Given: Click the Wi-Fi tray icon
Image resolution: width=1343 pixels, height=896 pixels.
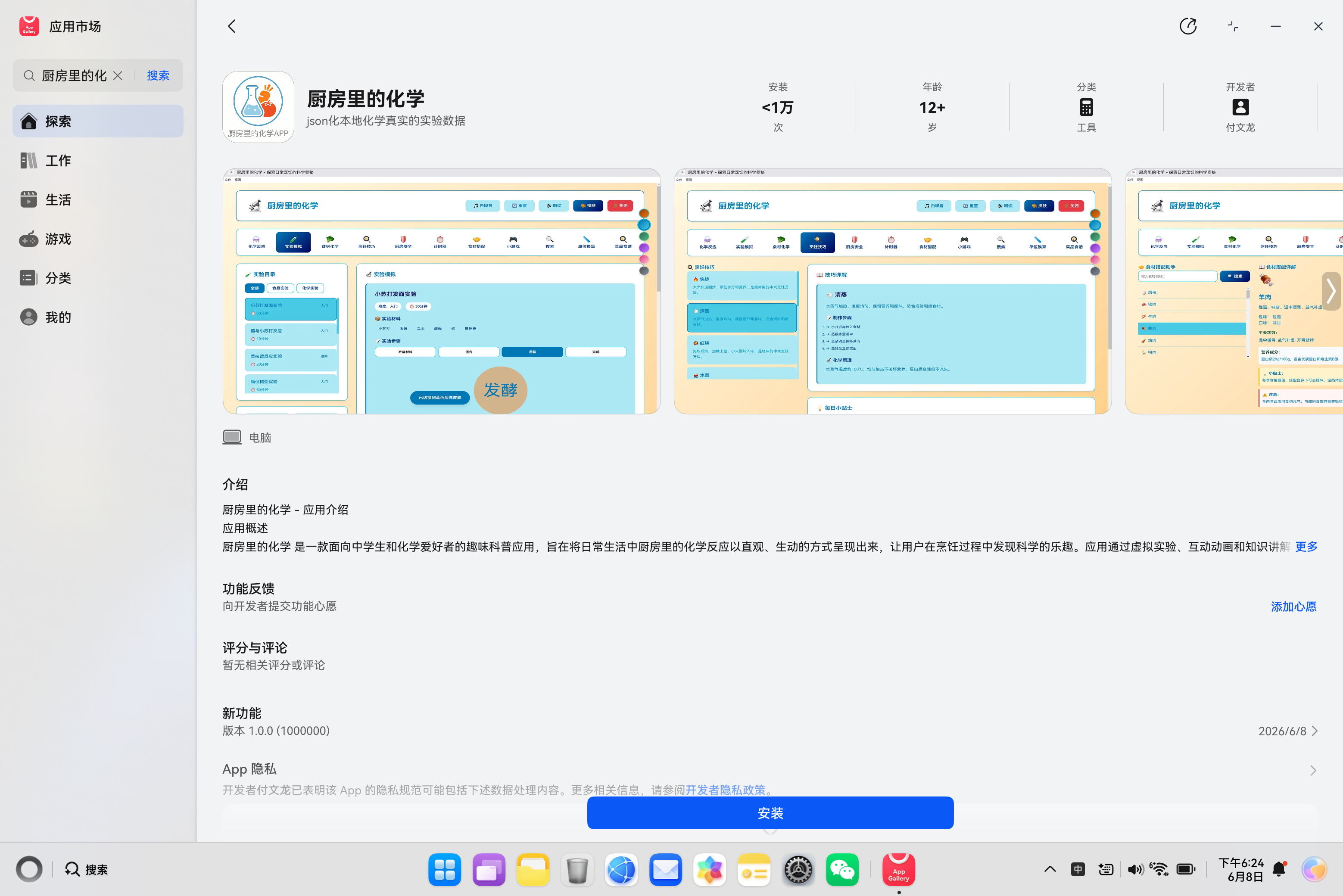Looking at the screenshot, I should click(x=1159, y=869).
